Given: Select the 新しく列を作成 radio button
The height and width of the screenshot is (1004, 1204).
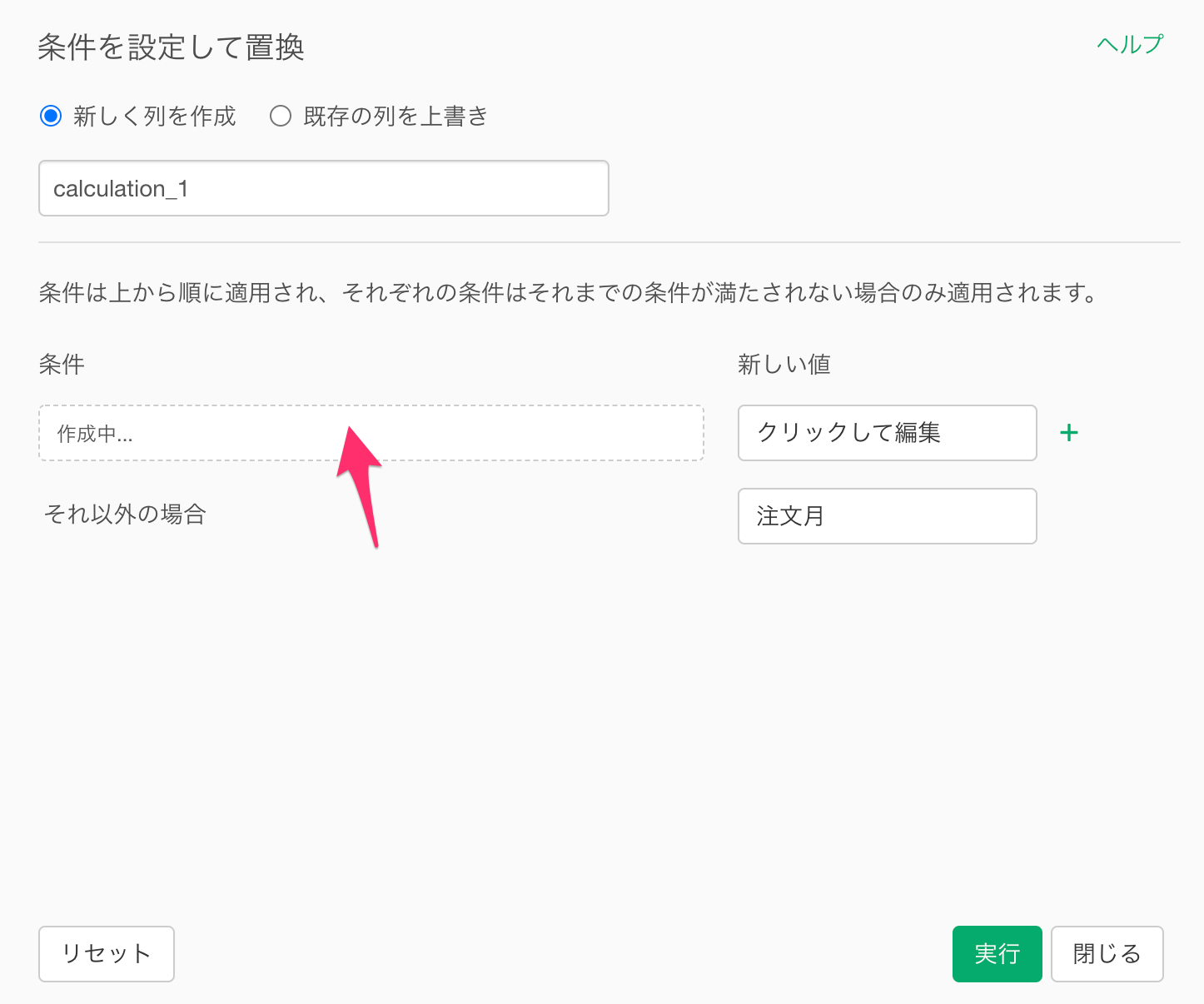Looking at the screenshot, I should [x=51, y=116].
